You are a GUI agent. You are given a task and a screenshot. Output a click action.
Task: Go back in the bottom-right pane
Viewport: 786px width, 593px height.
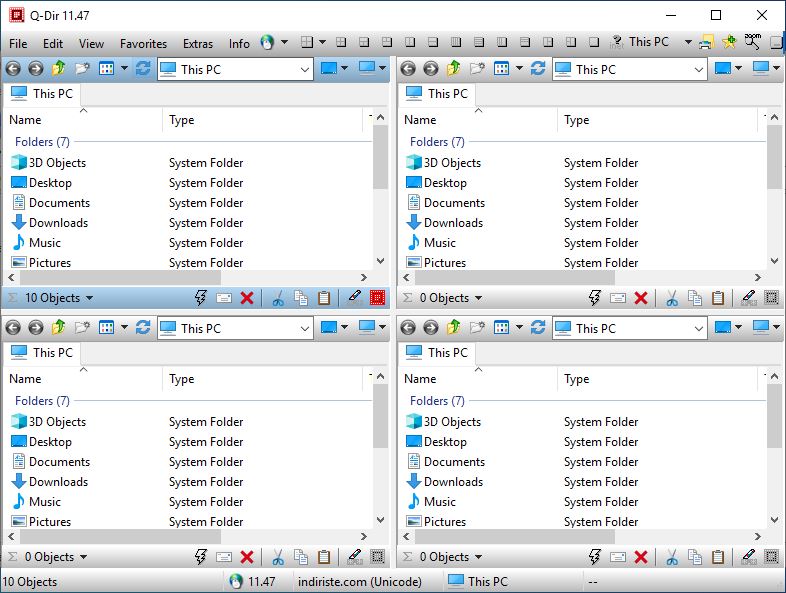(409, 327)
